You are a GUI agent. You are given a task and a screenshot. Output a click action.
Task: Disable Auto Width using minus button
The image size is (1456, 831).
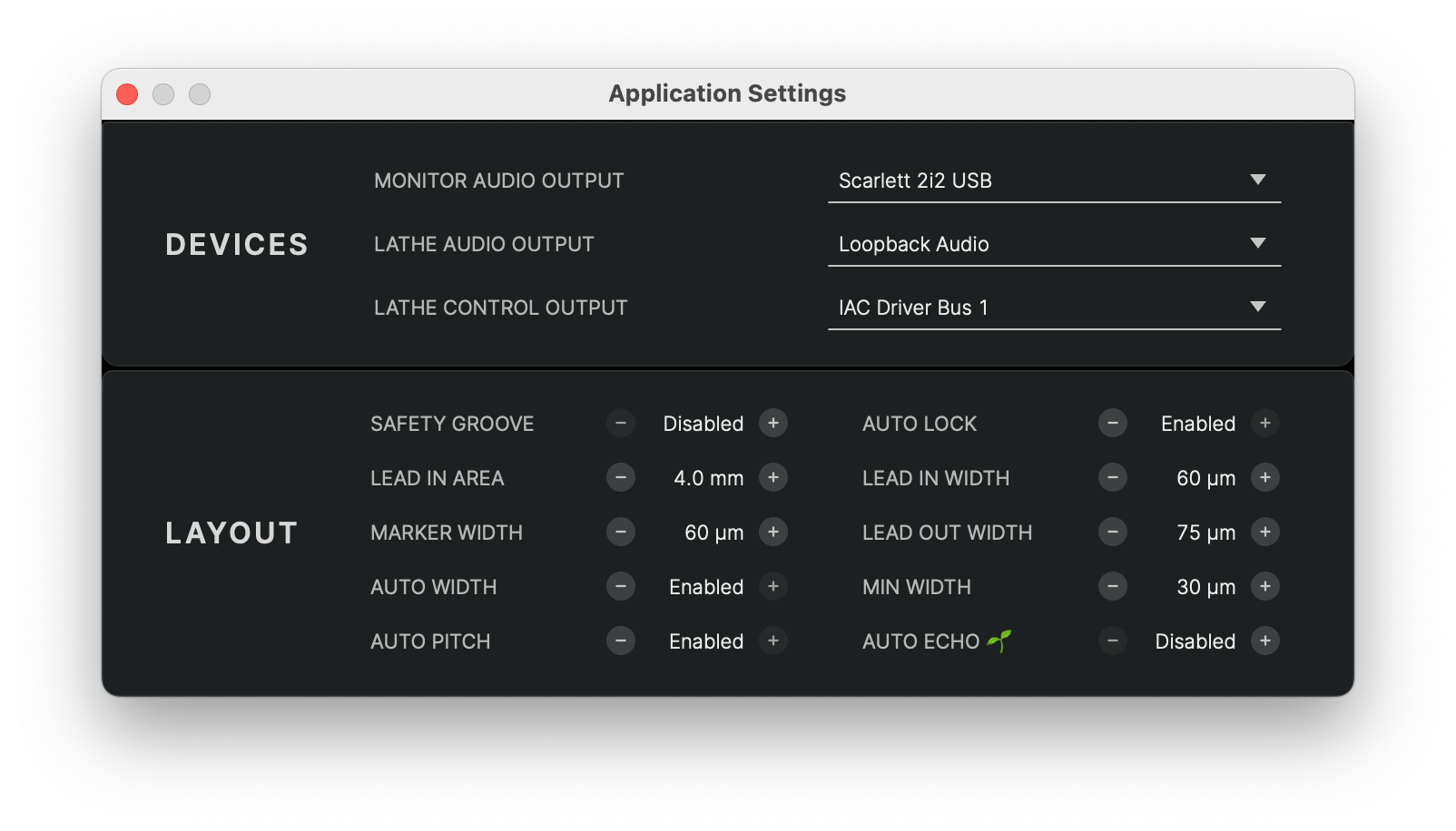tap(621, 587)
